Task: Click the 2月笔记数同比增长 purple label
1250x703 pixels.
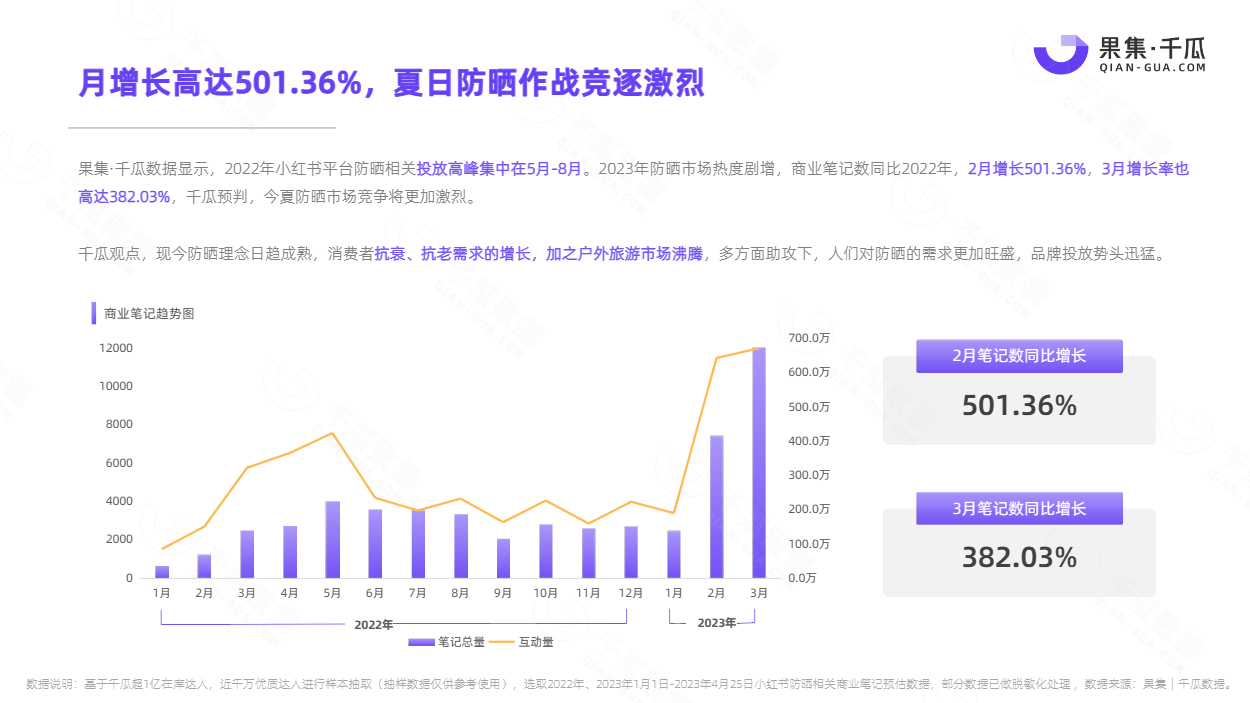Action: pyautogui.click(x=1019, y=356)
